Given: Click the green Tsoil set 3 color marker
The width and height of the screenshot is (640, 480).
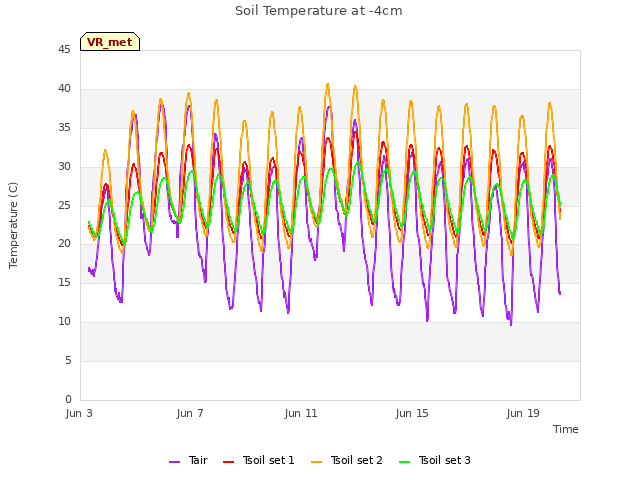Looking at the screenshot, I should pos(405,462).
